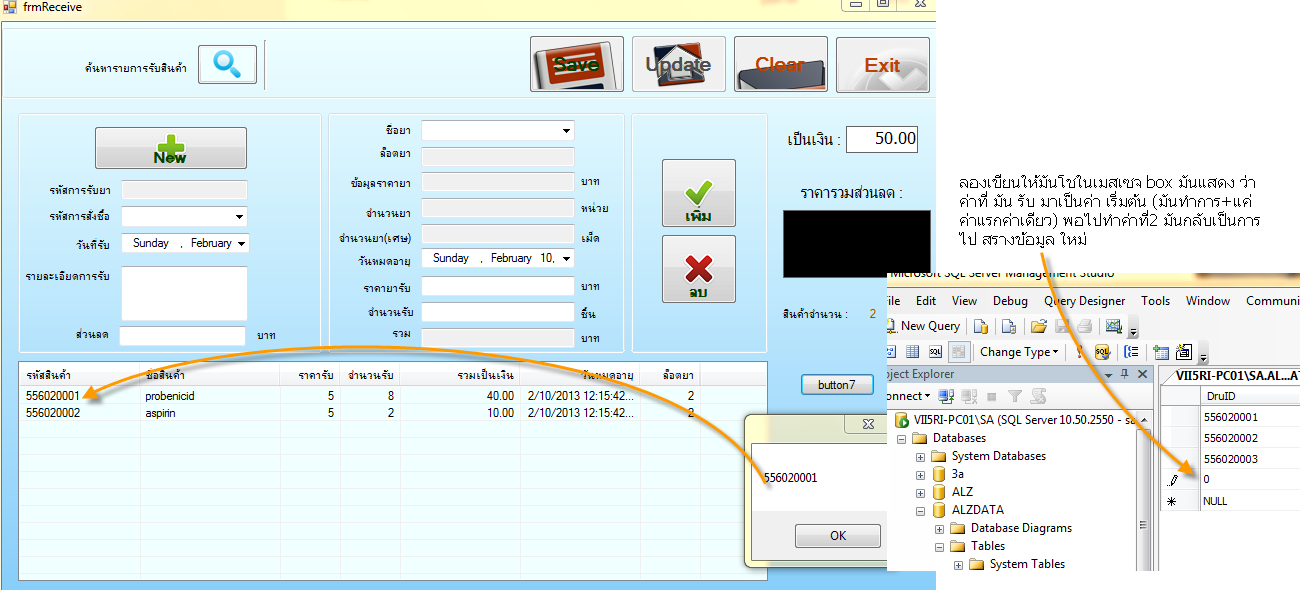Open the Debug menu in Management Studio
The image size is (1300, 590).
point(1009,300)
